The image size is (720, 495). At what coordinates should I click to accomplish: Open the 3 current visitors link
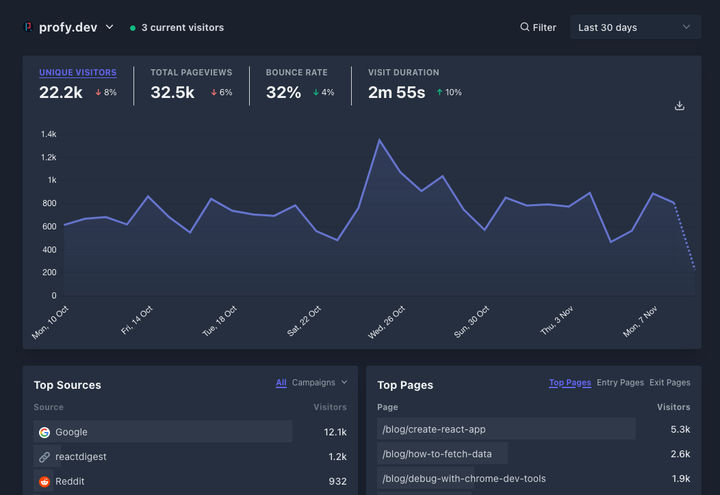(182, 28)
